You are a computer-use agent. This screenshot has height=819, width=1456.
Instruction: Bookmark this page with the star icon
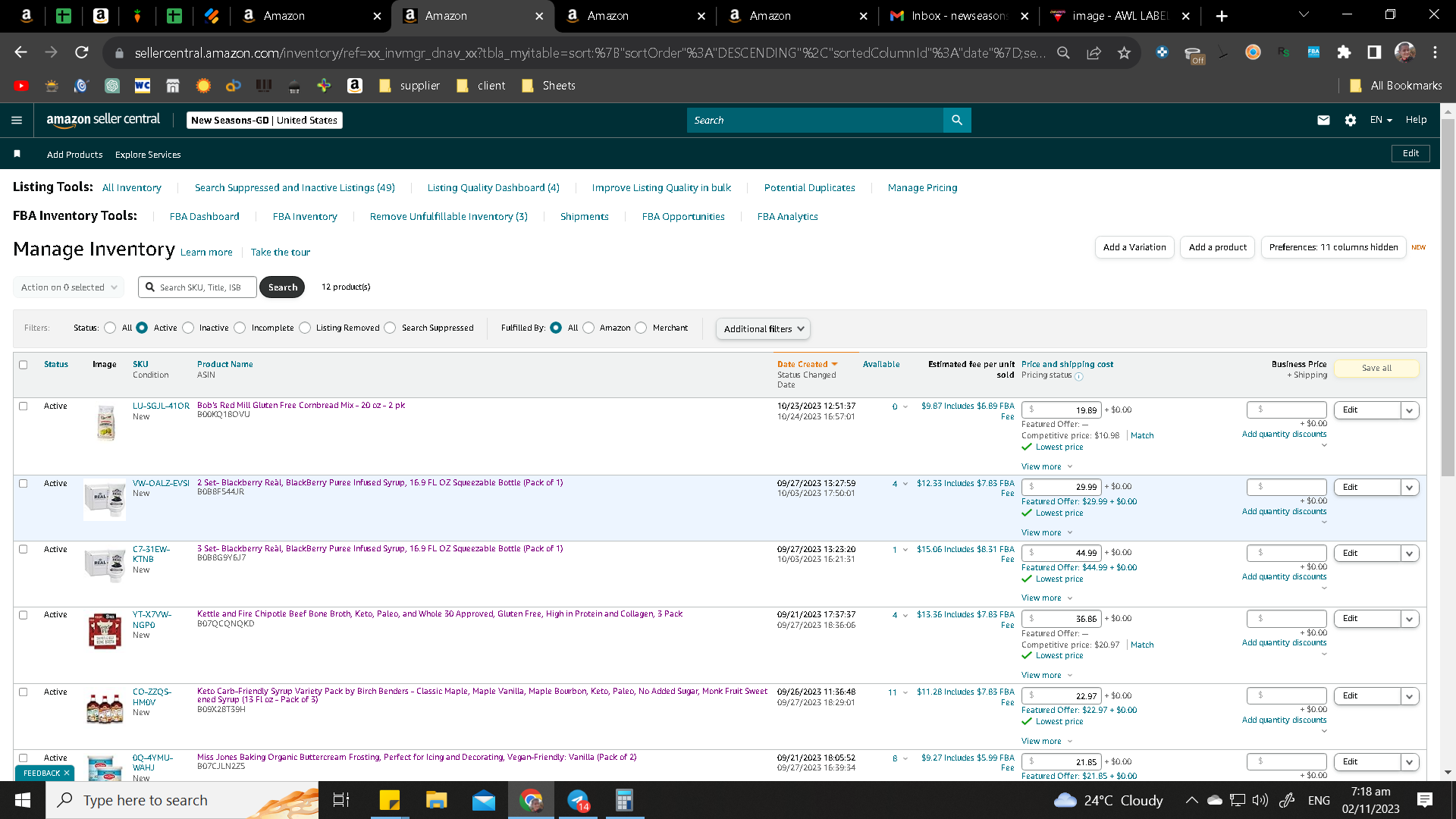[x=1124, y=52]
